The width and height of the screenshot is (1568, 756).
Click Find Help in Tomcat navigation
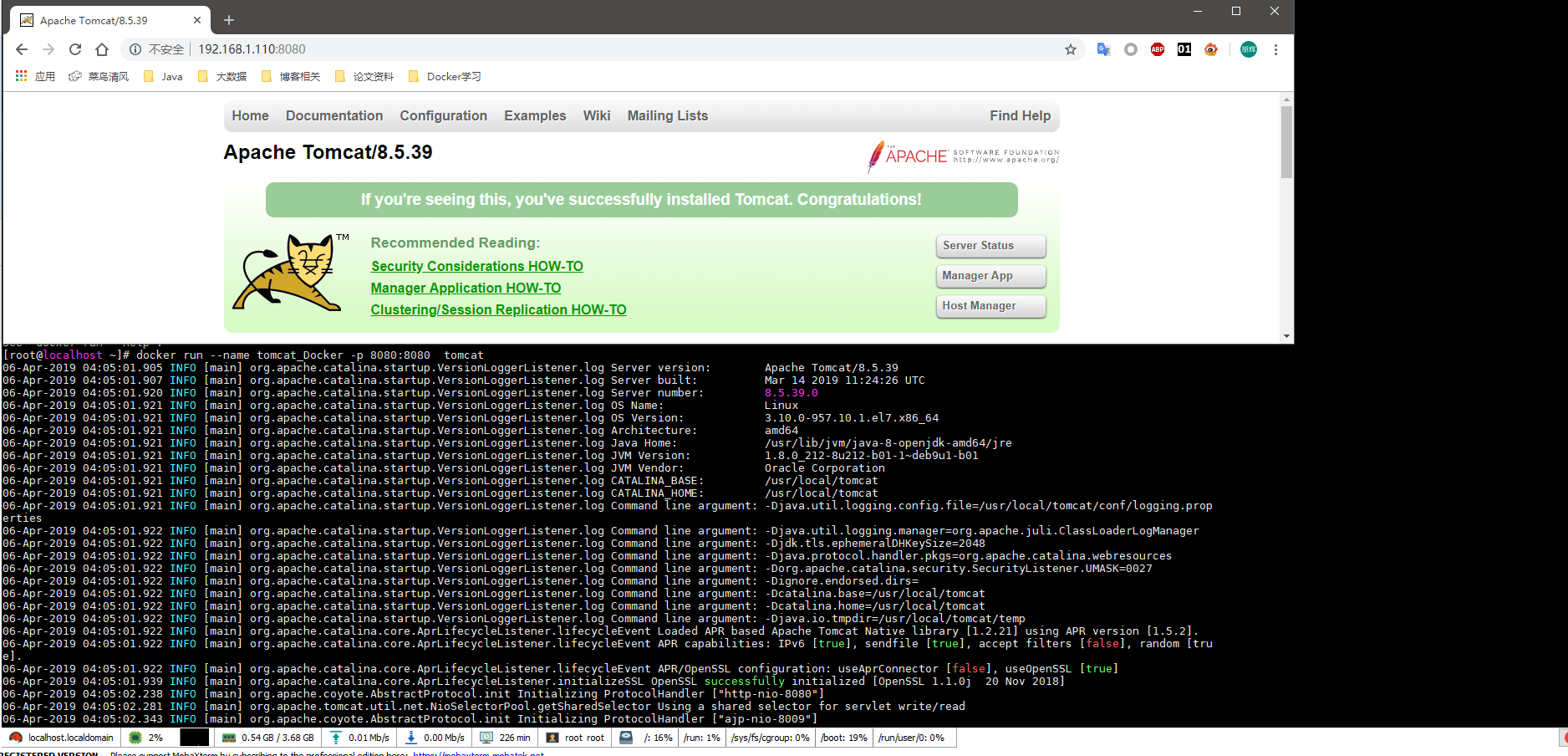[x=1020, y=115]
